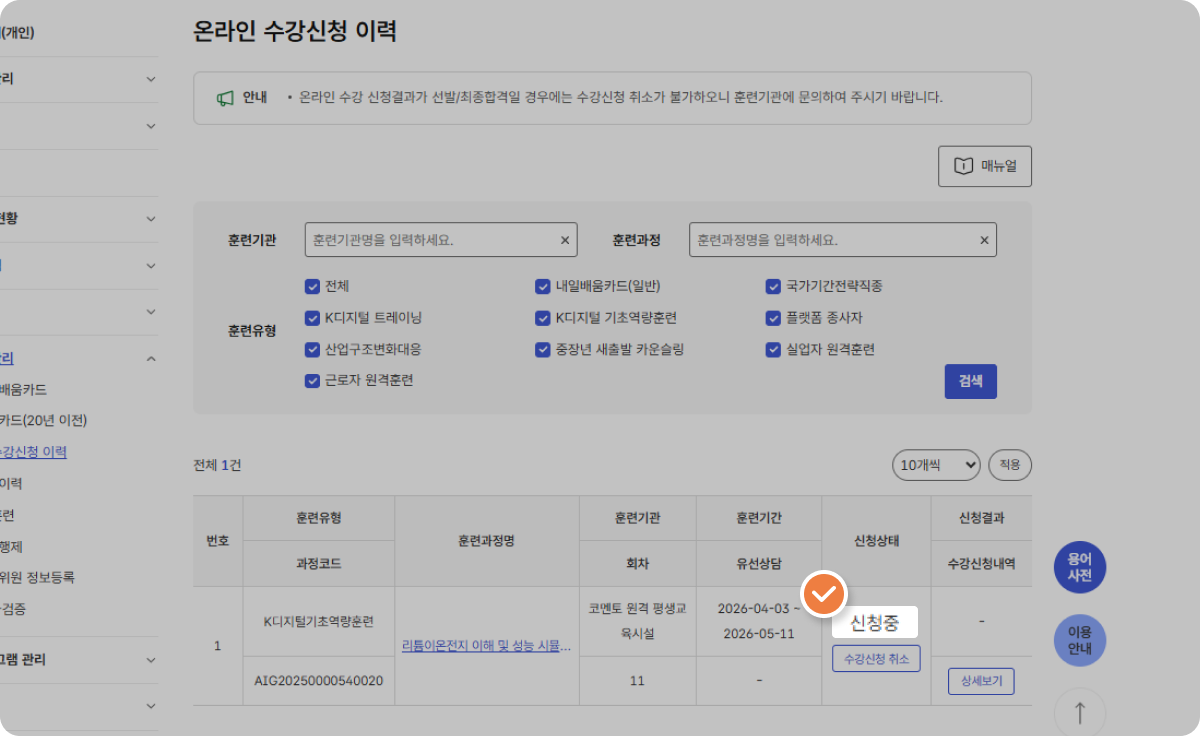Collapse the expanded sidebar menu chevron
Image resolution: width=1200 pixels, height=736 pixels.
[151, 358]
